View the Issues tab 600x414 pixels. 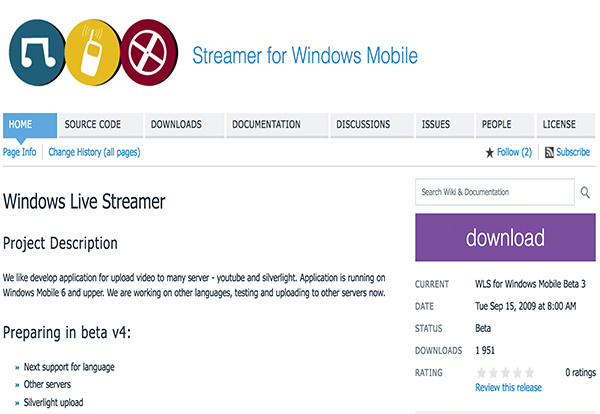tap(445, 125)
